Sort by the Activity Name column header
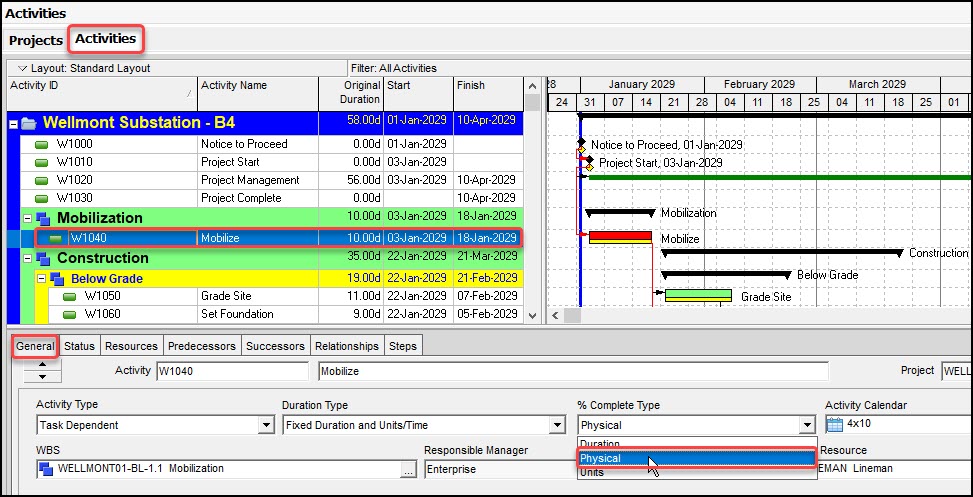 click(258, 94)
